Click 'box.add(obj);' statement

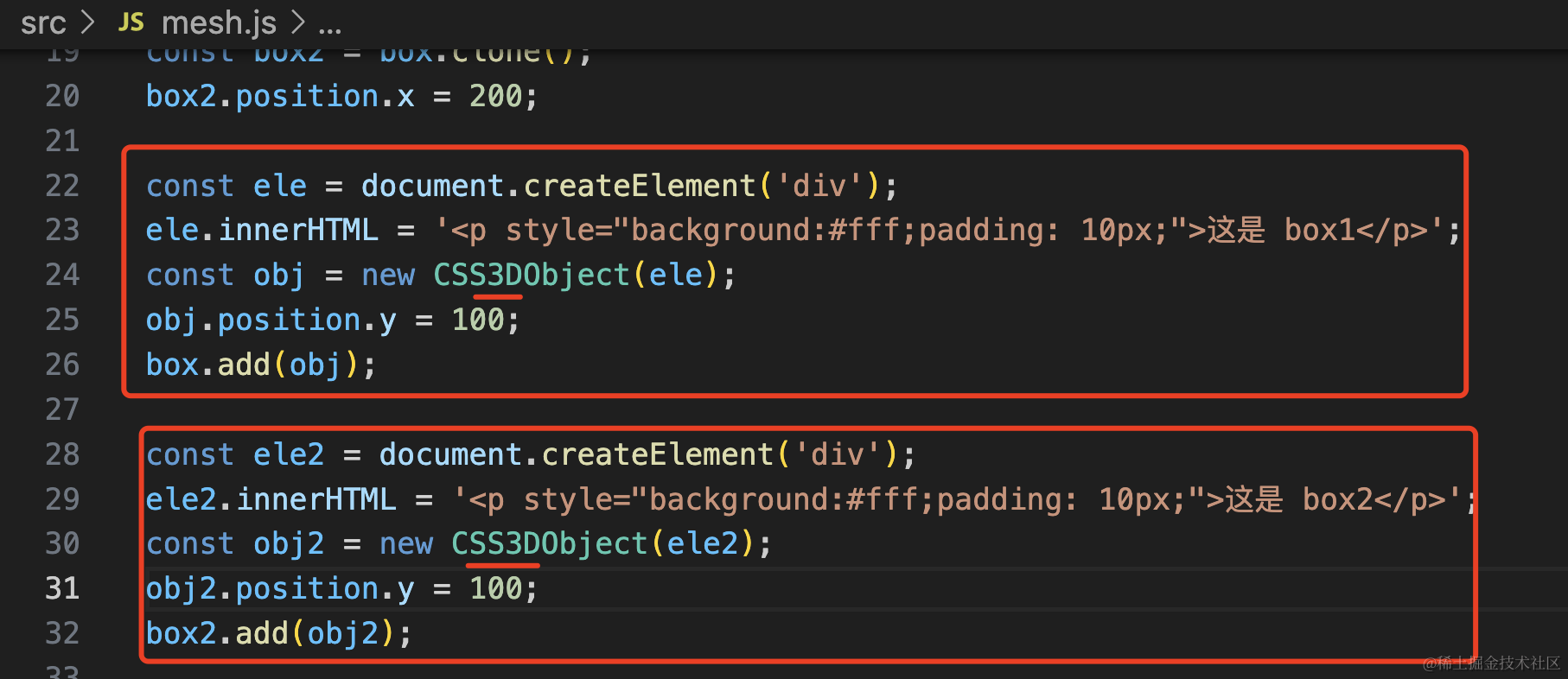click(261, 365)
